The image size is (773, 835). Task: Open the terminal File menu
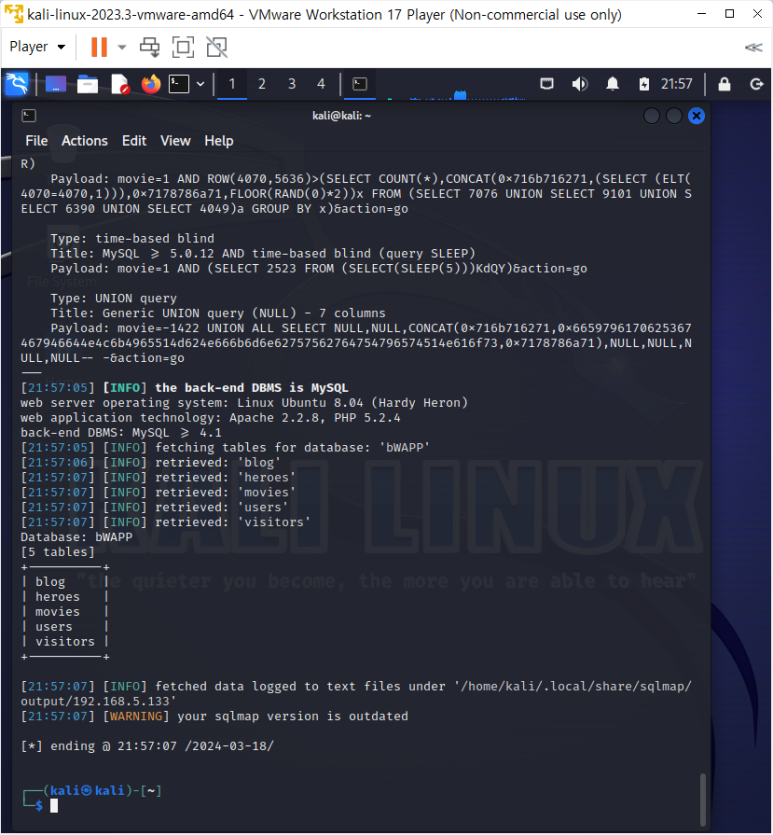click(x=37, y=141)
